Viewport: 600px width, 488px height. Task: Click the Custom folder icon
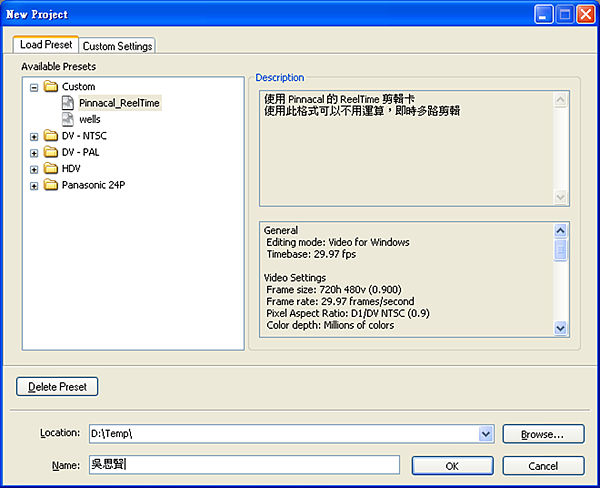[x=51, y=86]
